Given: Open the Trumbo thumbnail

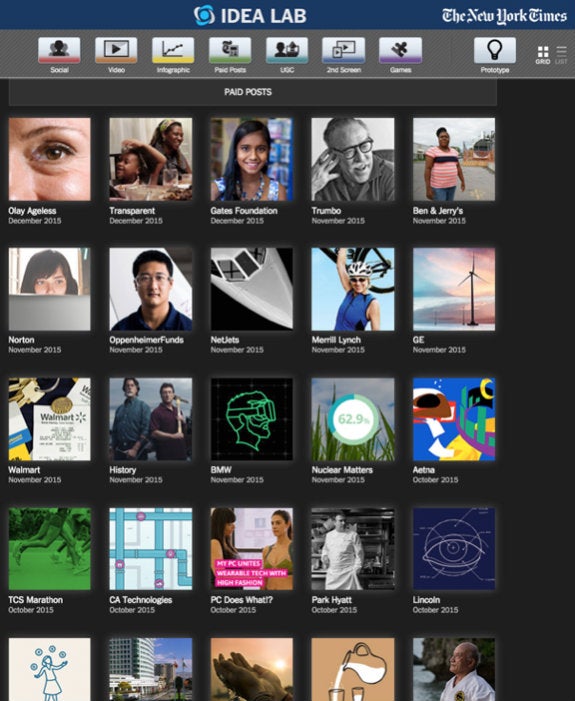Looking at the screenshot, I should 353,159.
